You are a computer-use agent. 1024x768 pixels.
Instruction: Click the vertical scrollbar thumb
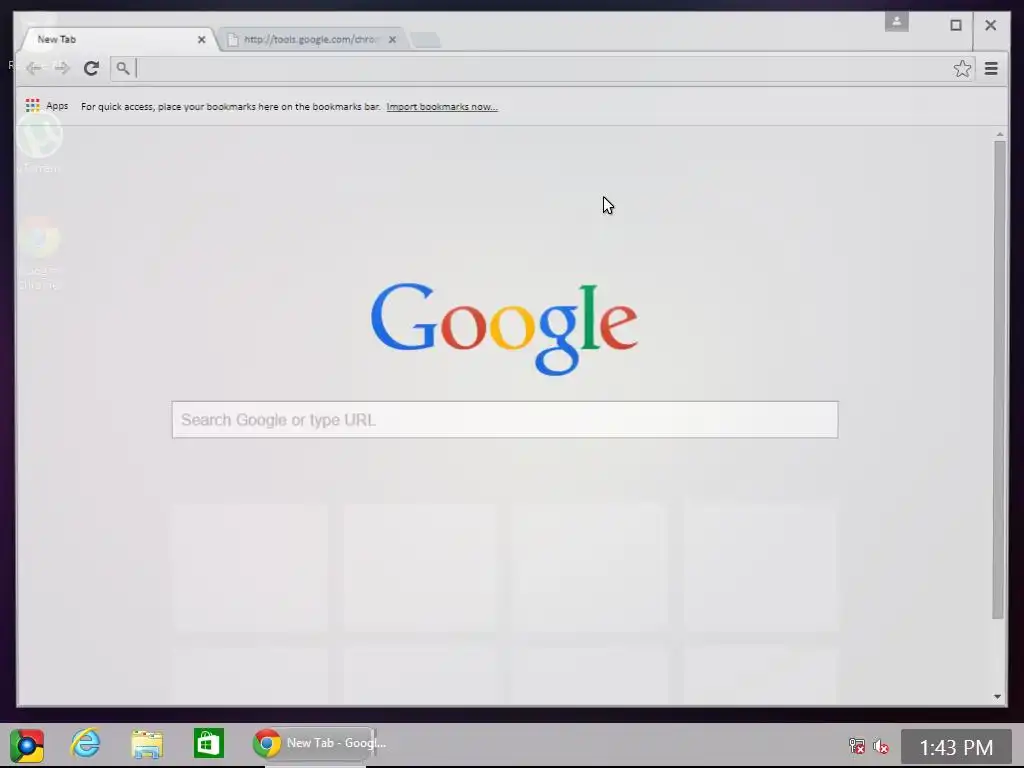[x=999, y=379]
